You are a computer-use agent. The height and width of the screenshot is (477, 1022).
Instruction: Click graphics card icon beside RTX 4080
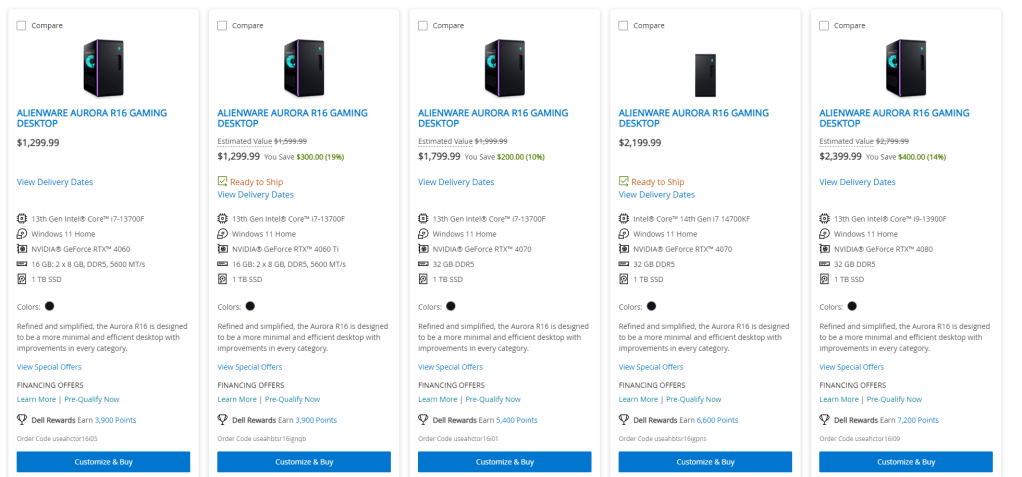825,248
